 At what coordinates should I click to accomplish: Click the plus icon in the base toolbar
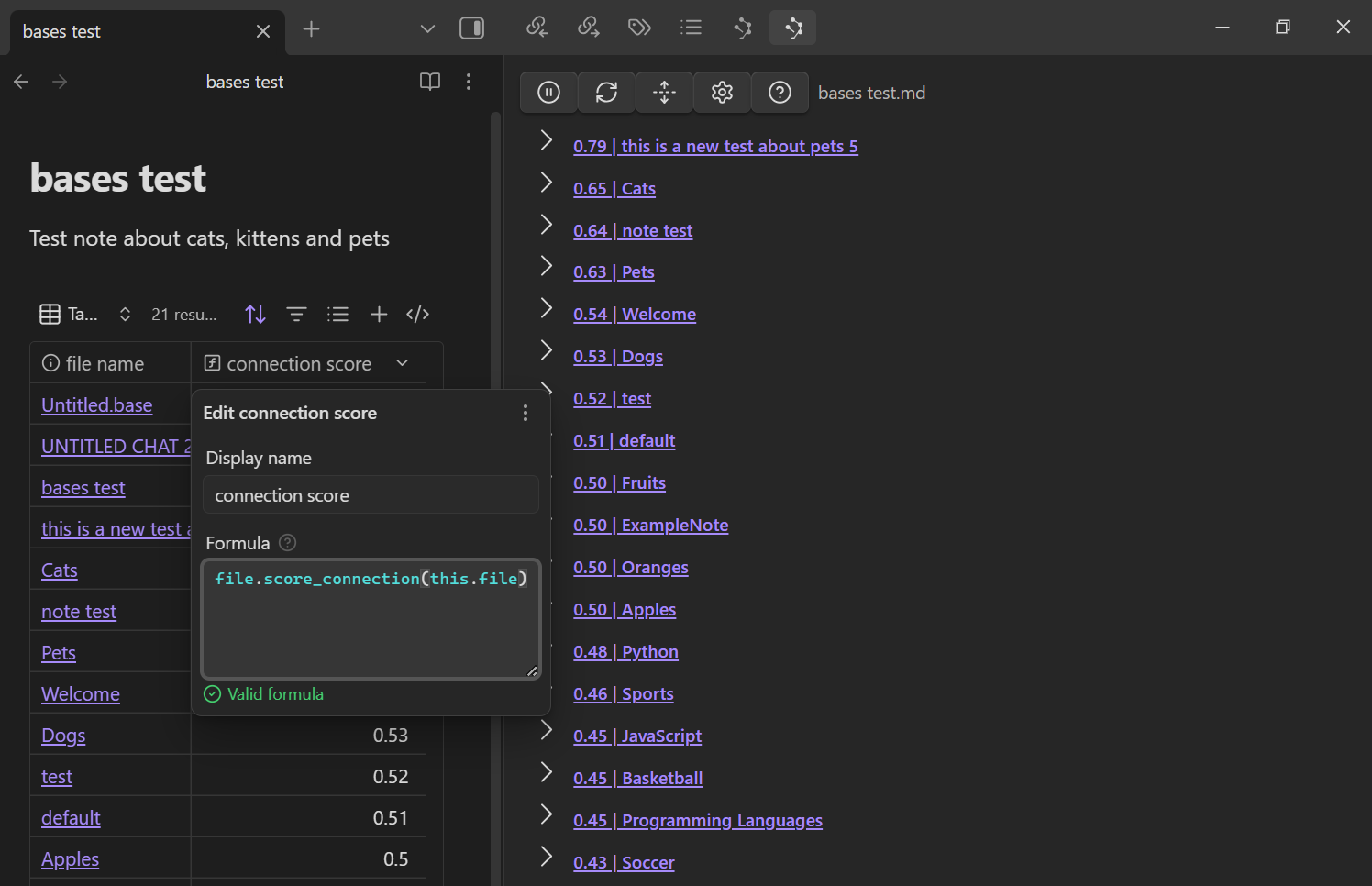point(379,315)
